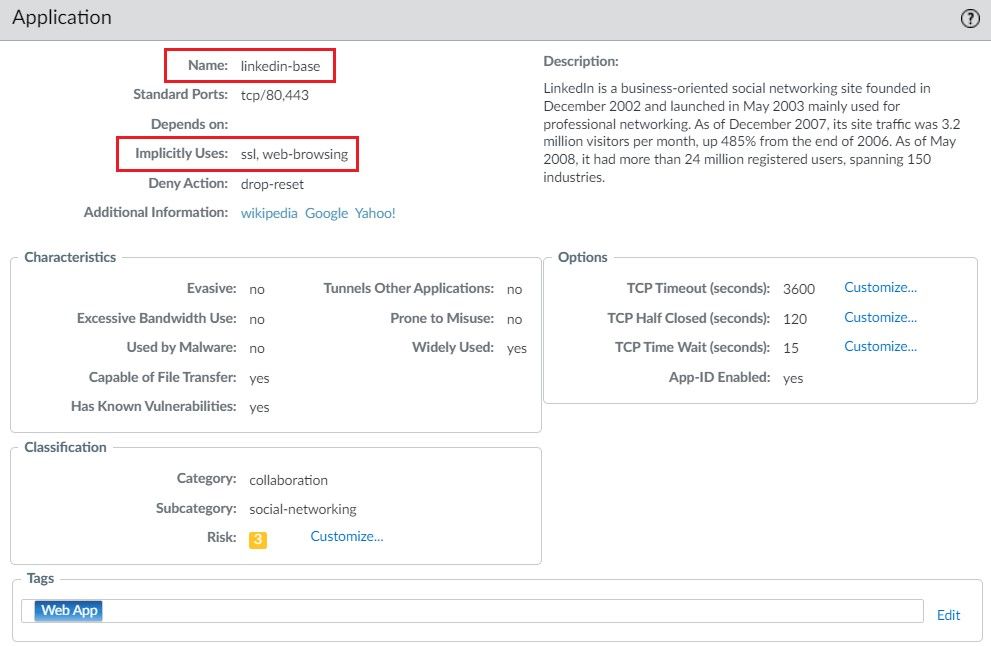This screenshot has height=646, width=991.
Task: Click the LinkedIn description paragraph
Action: pos(751,133)
